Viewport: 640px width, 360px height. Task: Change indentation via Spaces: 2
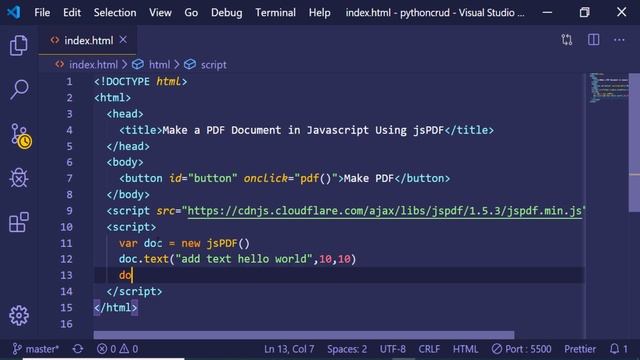click(x=347, y=349)
